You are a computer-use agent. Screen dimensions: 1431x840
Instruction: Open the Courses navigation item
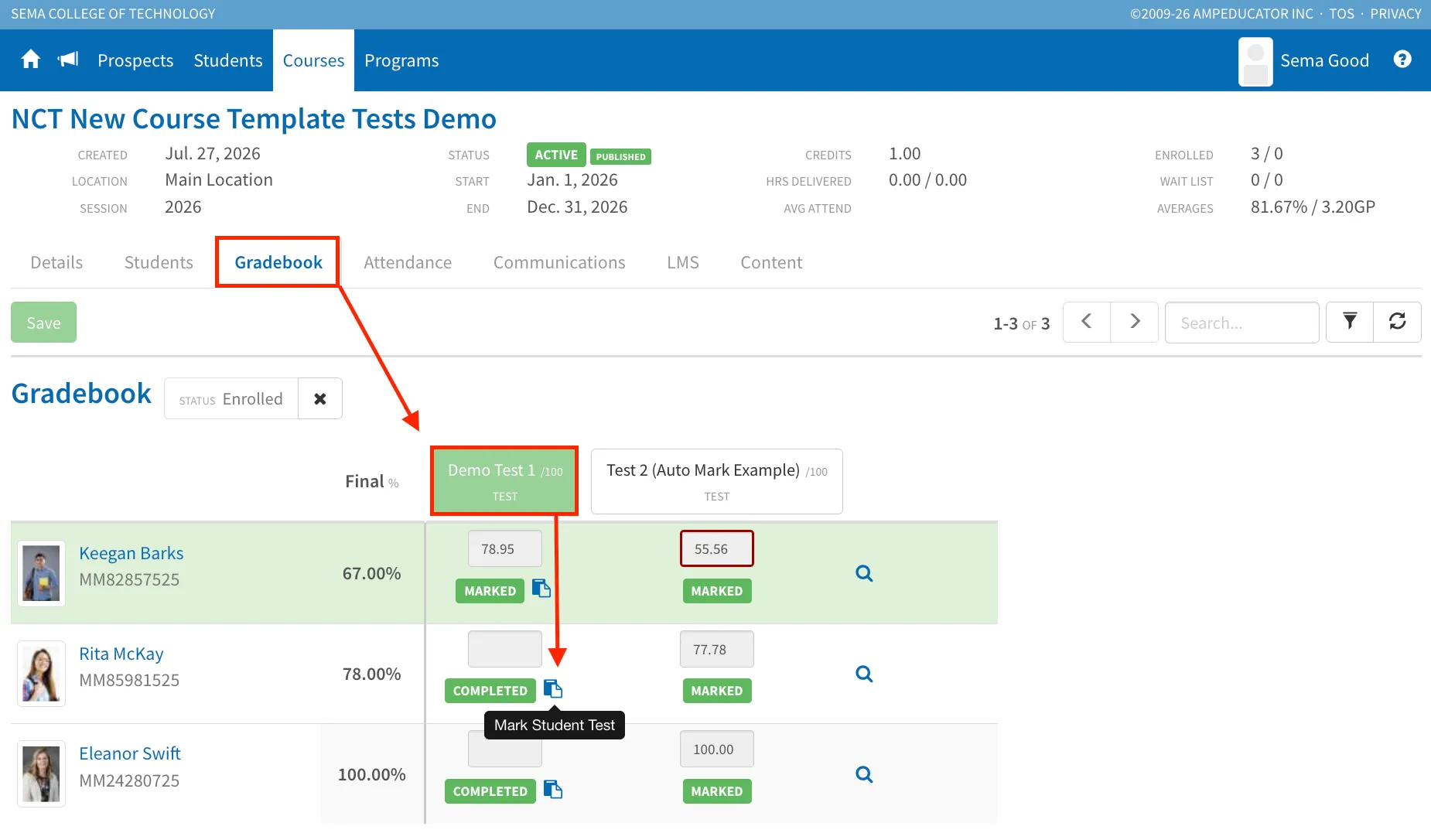coord(313,60)
